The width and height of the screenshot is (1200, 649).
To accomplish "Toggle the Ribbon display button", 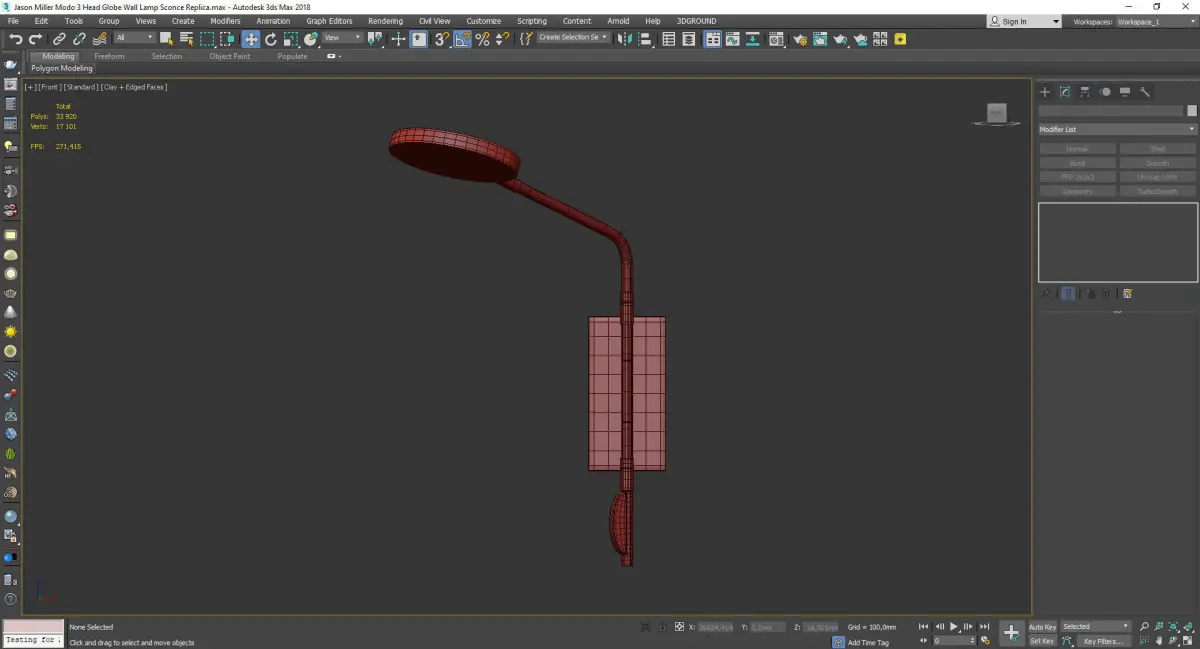I will (713, 39).
